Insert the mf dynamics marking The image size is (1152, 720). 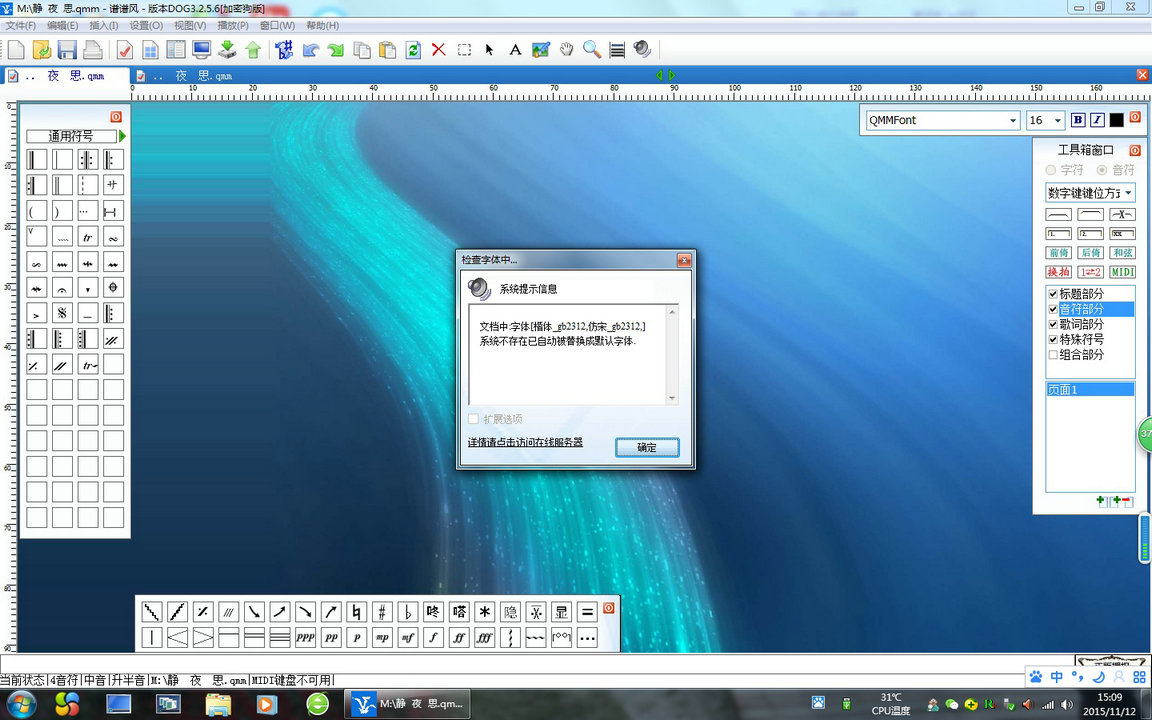coord(408,638)
